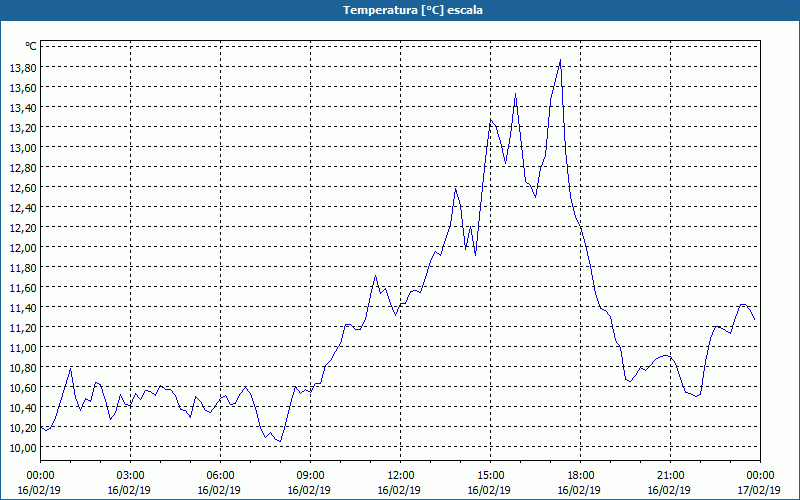The width and height of the screenshot is (800, 500).
Task: Click the 16/02/19 date under 12:00
Action: click(399, 490)
